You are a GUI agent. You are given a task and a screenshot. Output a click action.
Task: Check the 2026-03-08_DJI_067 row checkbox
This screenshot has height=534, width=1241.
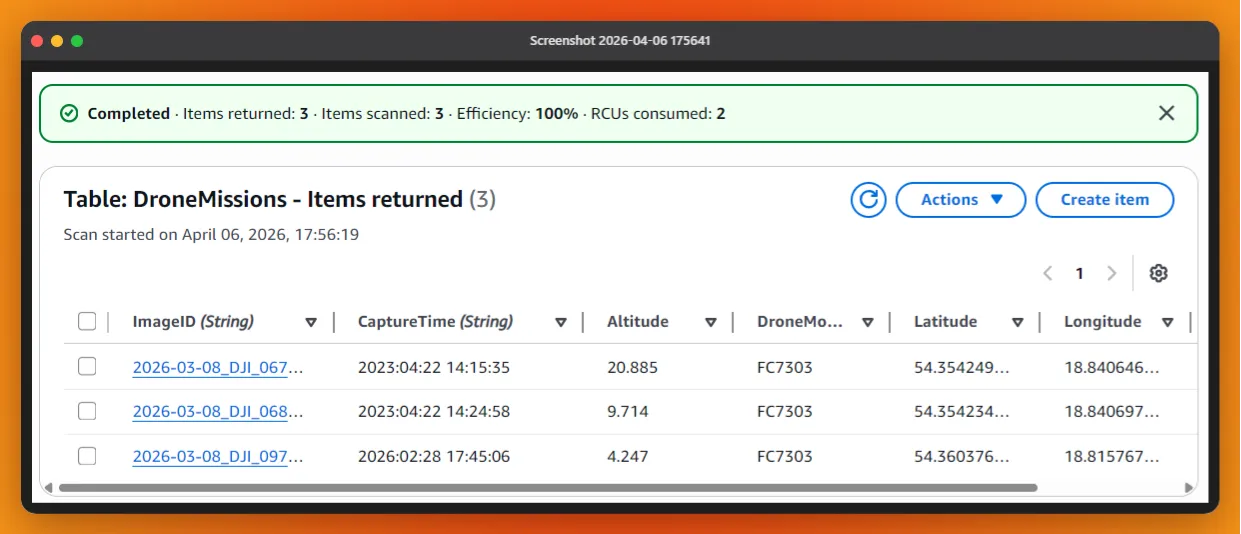(87, 367)
